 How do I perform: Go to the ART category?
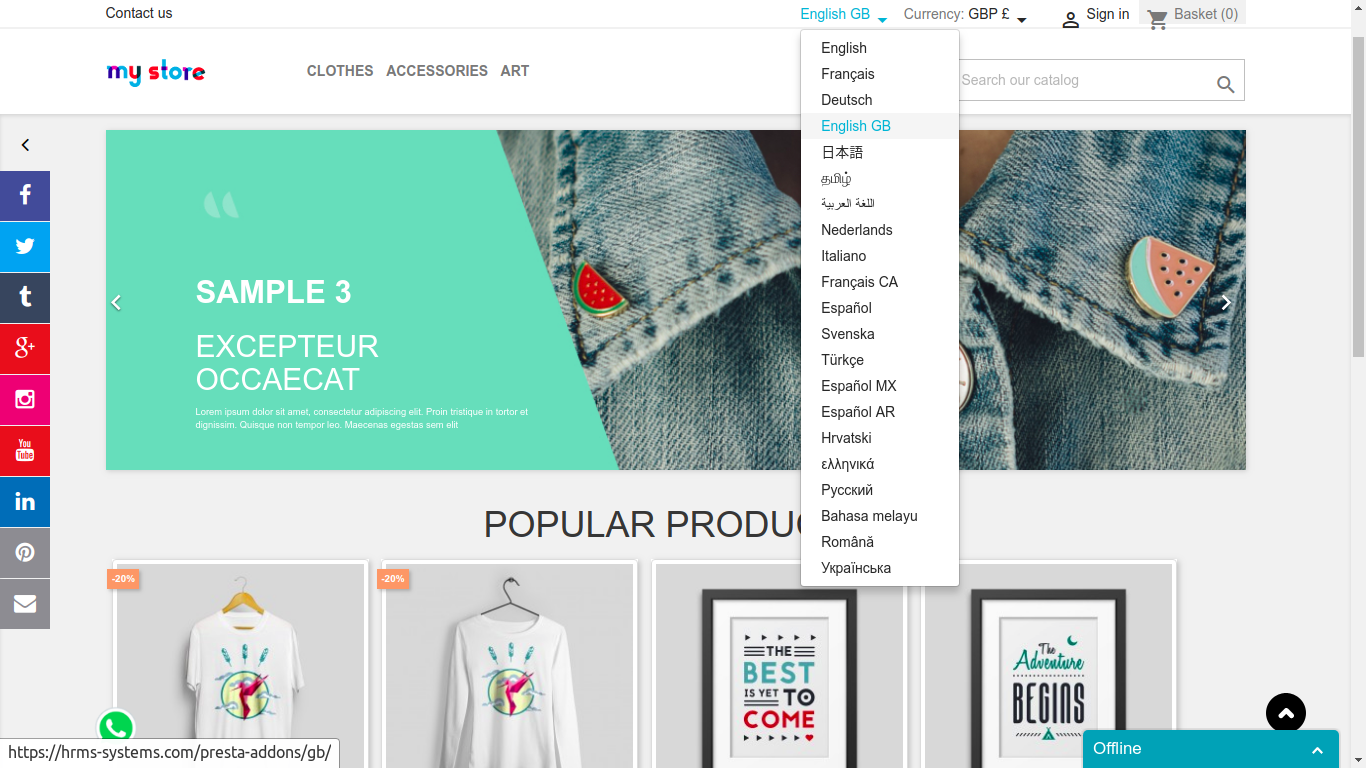tap(515, 71)
